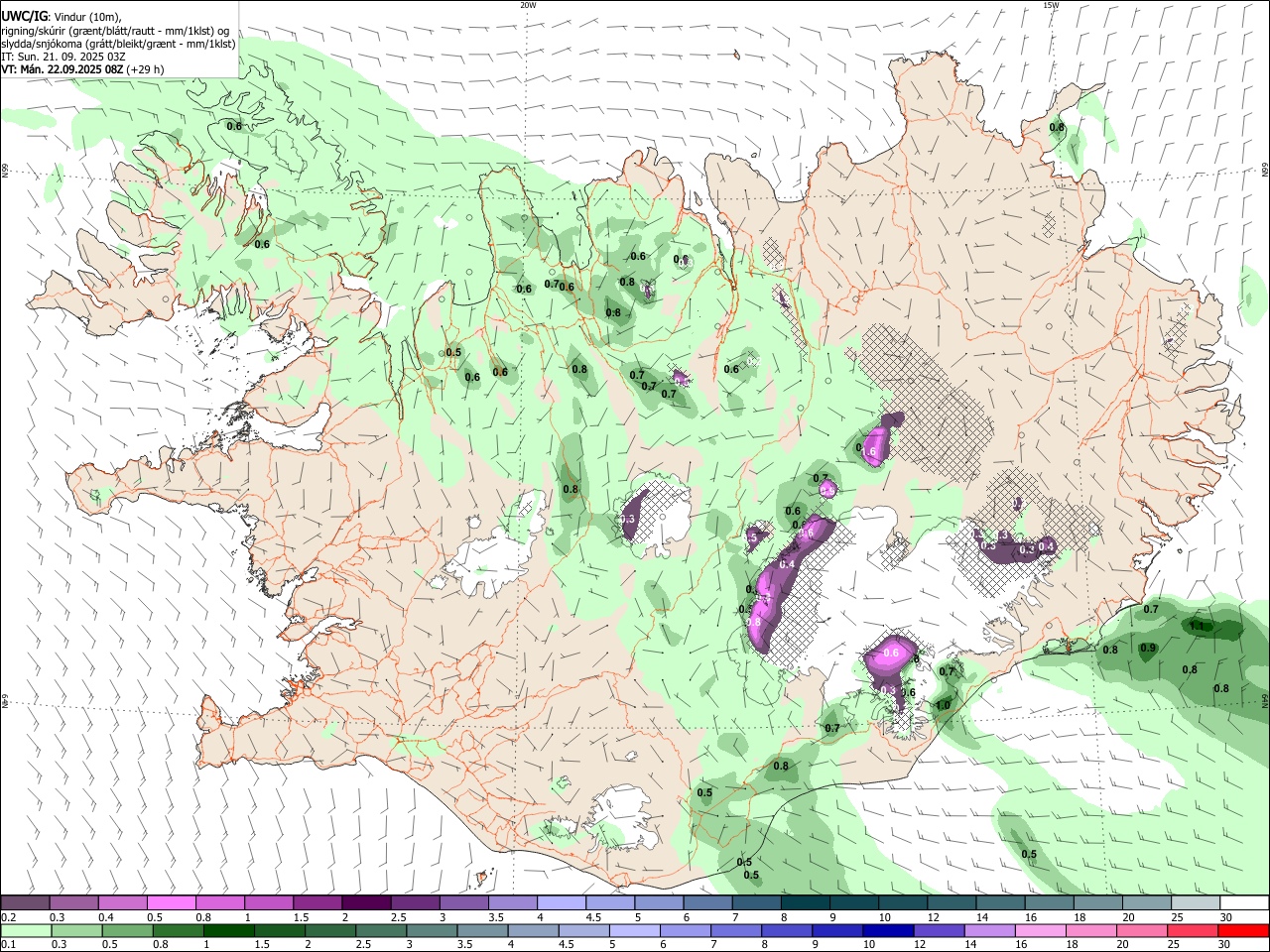
Task: Pick the darkest purple swatch labeled 2, top row
Action: click(366, 902)
